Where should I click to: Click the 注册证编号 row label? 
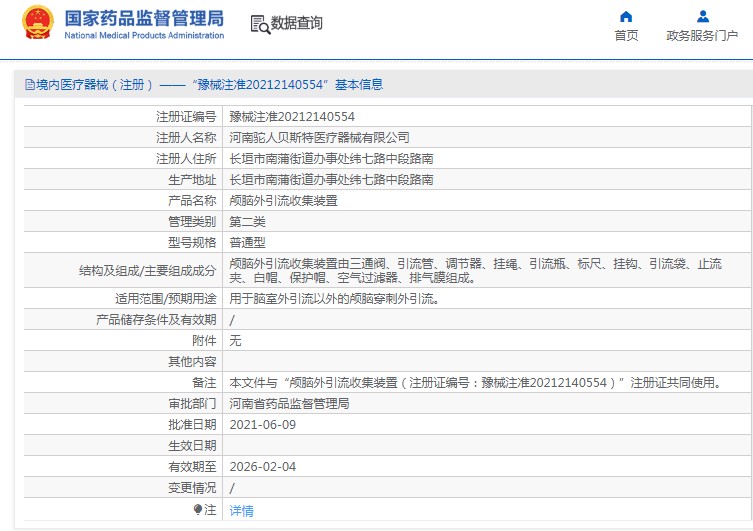pyautogui.click(x=186, y=117)
